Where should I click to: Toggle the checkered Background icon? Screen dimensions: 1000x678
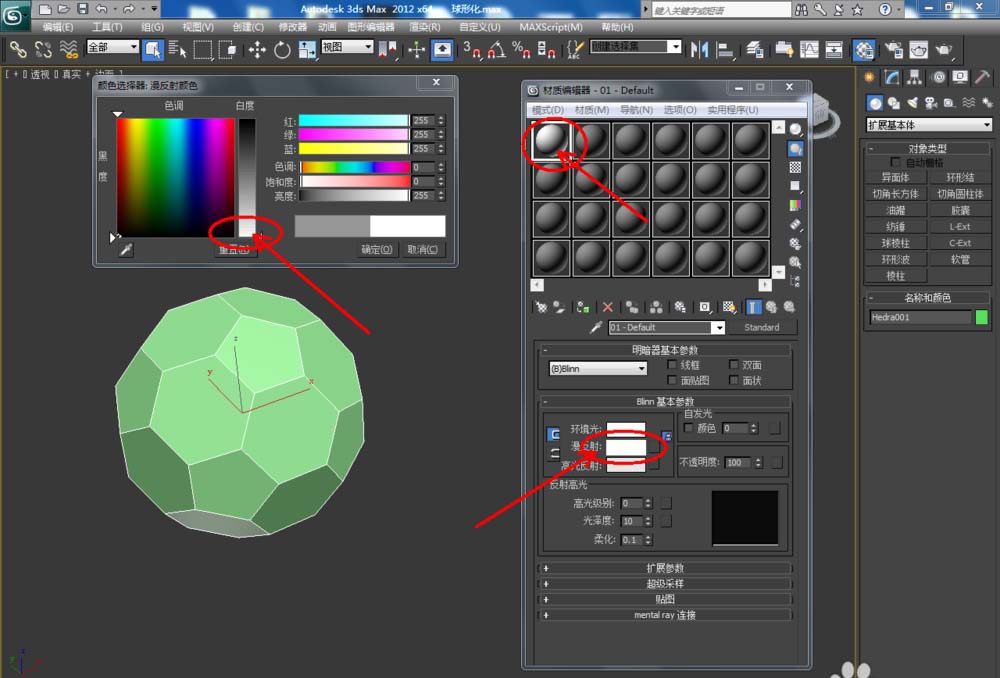[795, 167]
